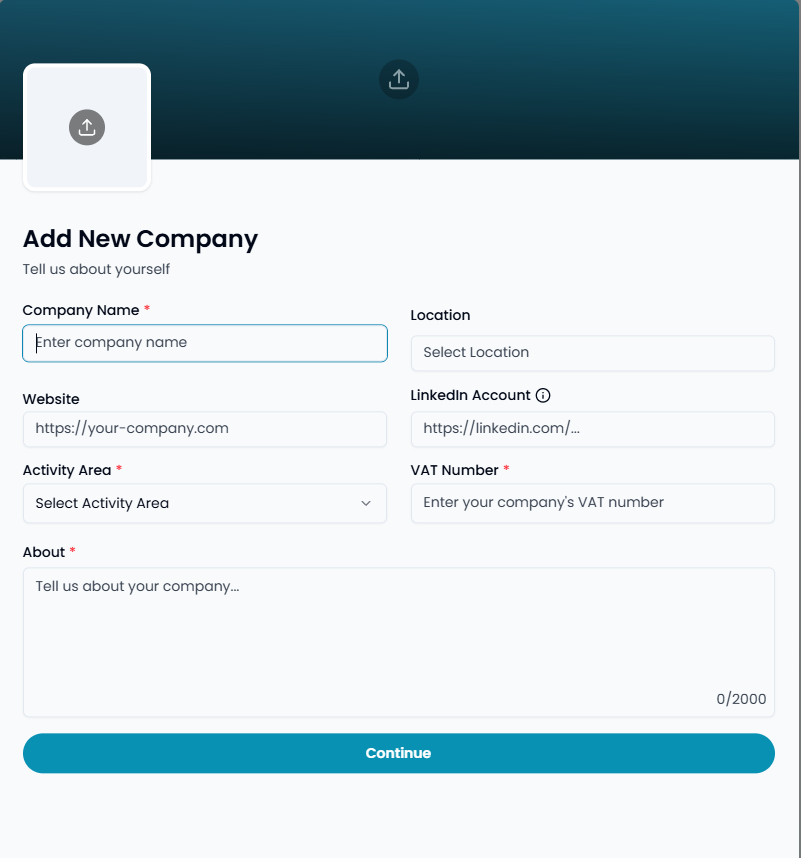The width and height of the screenshot is (801, 858).
Task: Click the Website URL field
Action: point(204,428)
